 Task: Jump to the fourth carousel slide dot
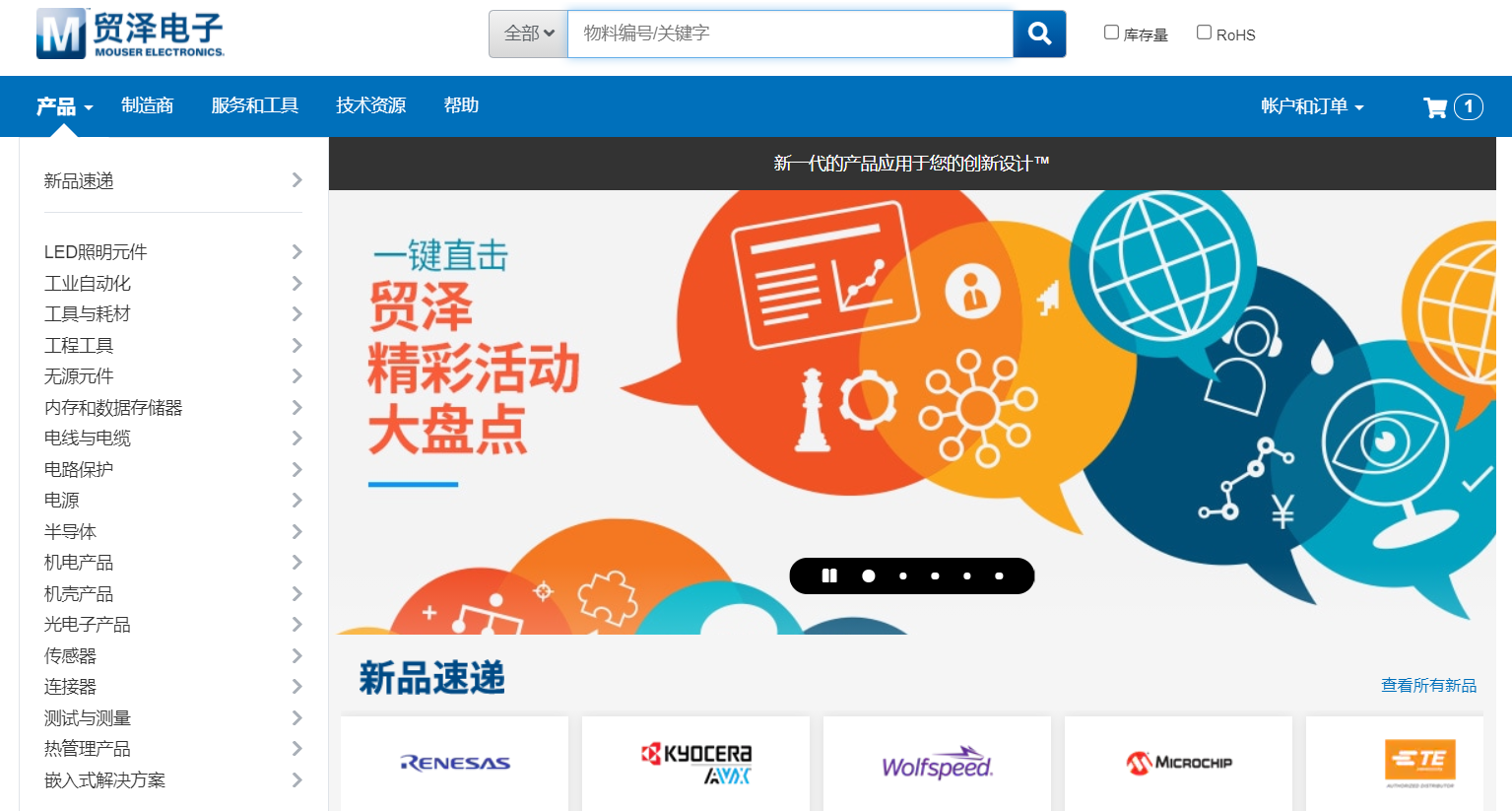point(967,575)
